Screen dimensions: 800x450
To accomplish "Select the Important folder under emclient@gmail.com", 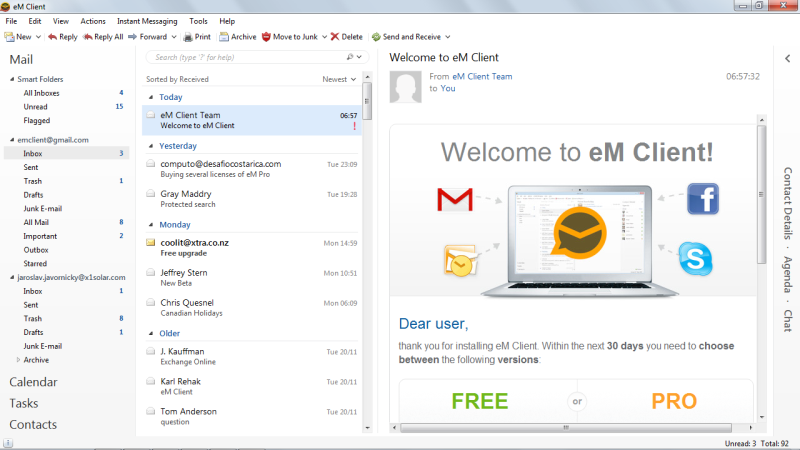I will [40, 236].
